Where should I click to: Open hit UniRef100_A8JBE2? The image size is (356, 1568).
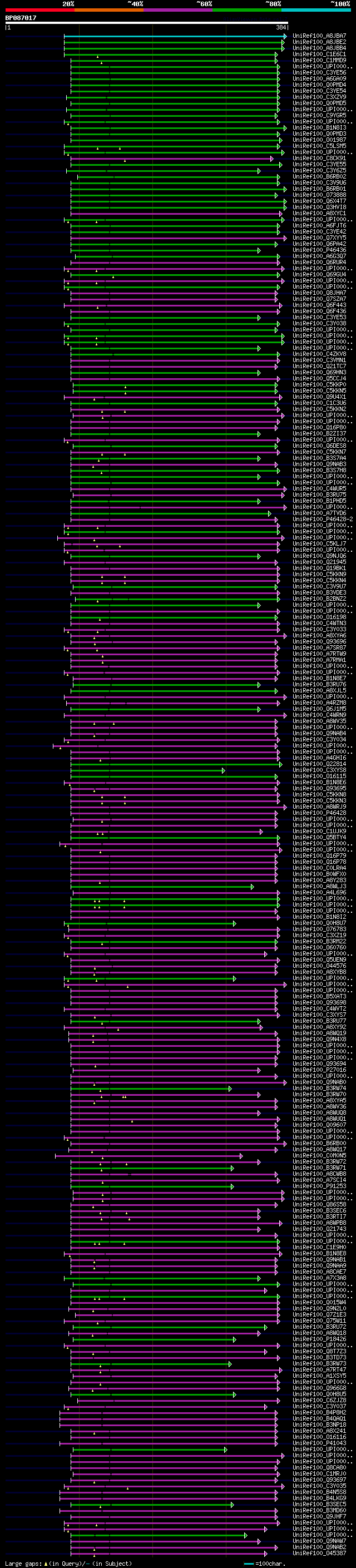[x=319, y=42]
